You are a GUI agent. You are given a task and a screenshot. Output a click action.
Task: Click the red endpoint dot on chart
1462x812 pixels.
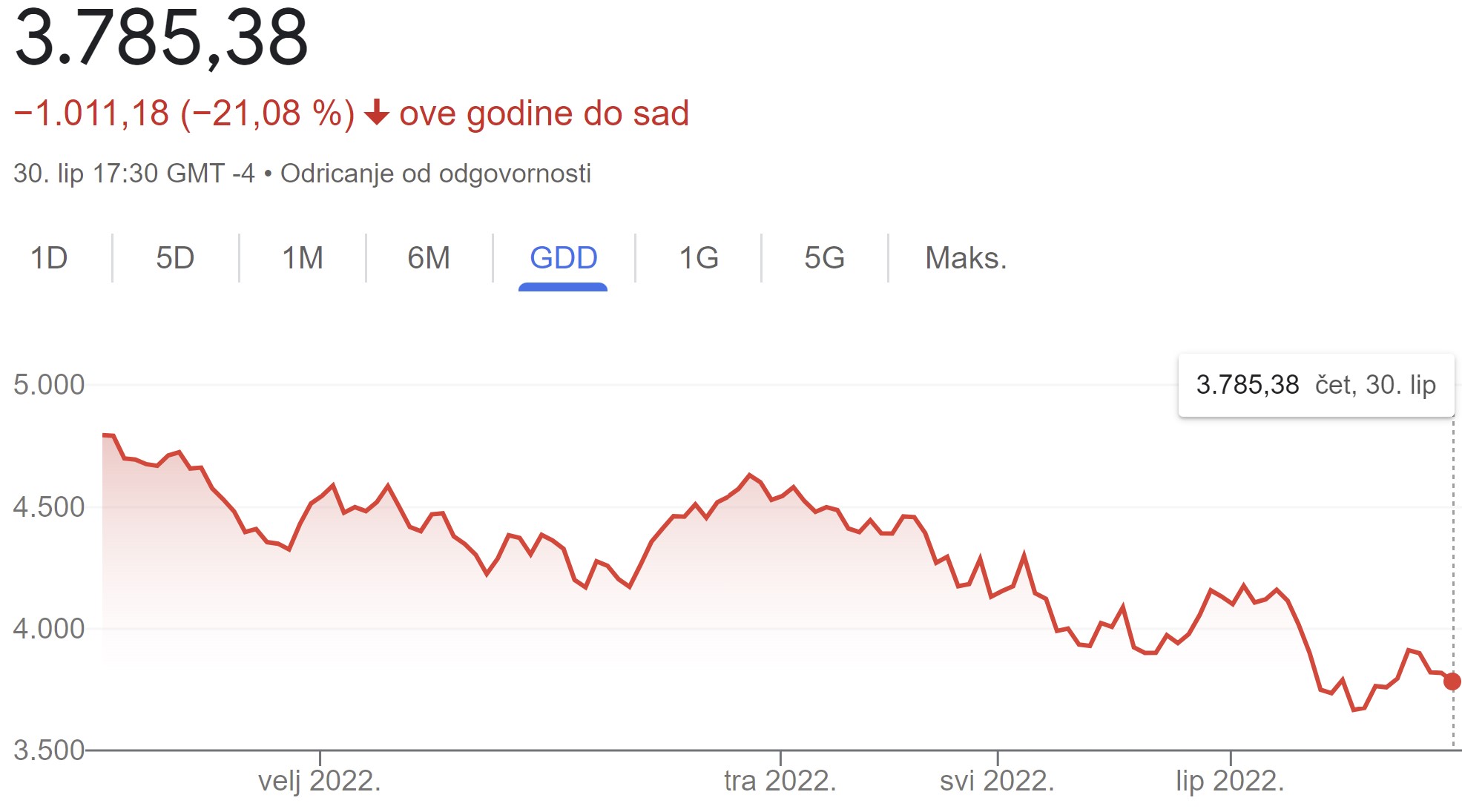coord(1452,681)
